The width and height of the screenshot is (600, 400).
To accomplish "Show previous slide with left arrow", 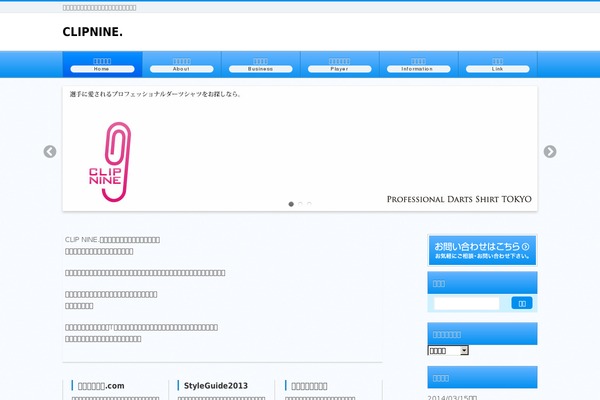I will [50, 152].
